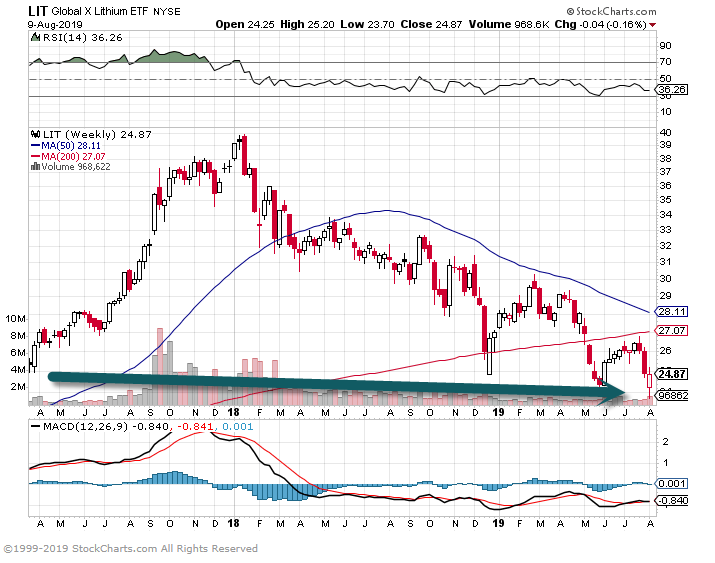The width and height of the screenshot is (715, 563).
Task: Click the 70 RSI level label
Action: [x=665, y=62]
